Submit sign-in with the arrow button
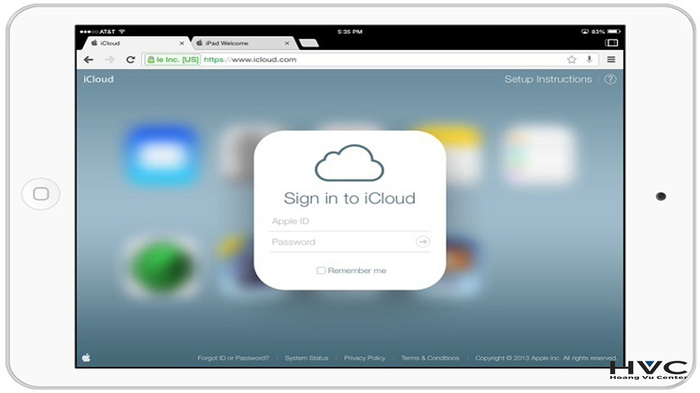 (x=422, y=242)
